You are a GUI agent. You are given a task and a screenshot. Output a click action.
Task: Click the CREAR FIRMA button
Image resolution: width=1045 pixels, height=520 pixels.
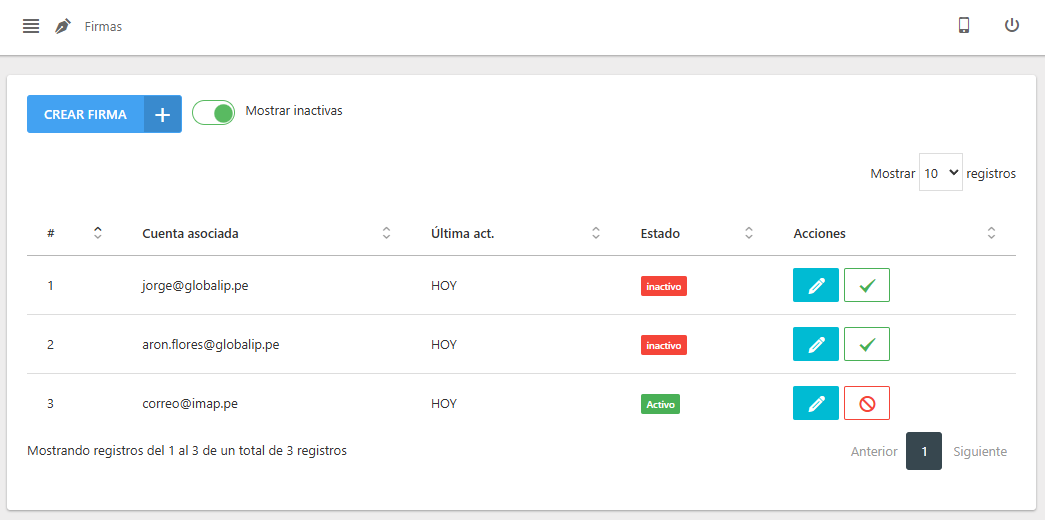(x=86, y=115)
